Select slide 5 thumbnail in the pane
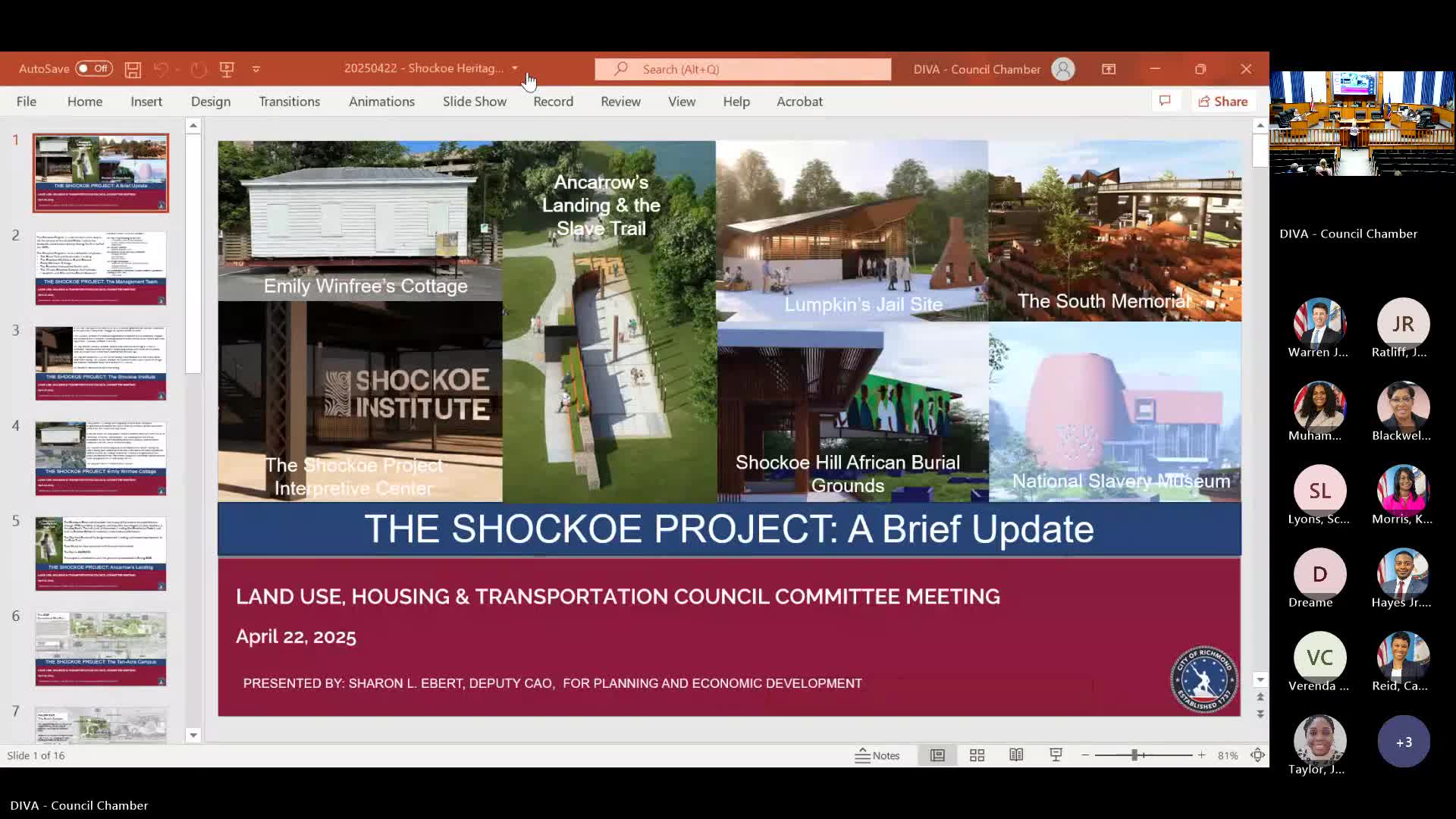The width and height of the screenshot is (1456, 819). click(99, 554)
